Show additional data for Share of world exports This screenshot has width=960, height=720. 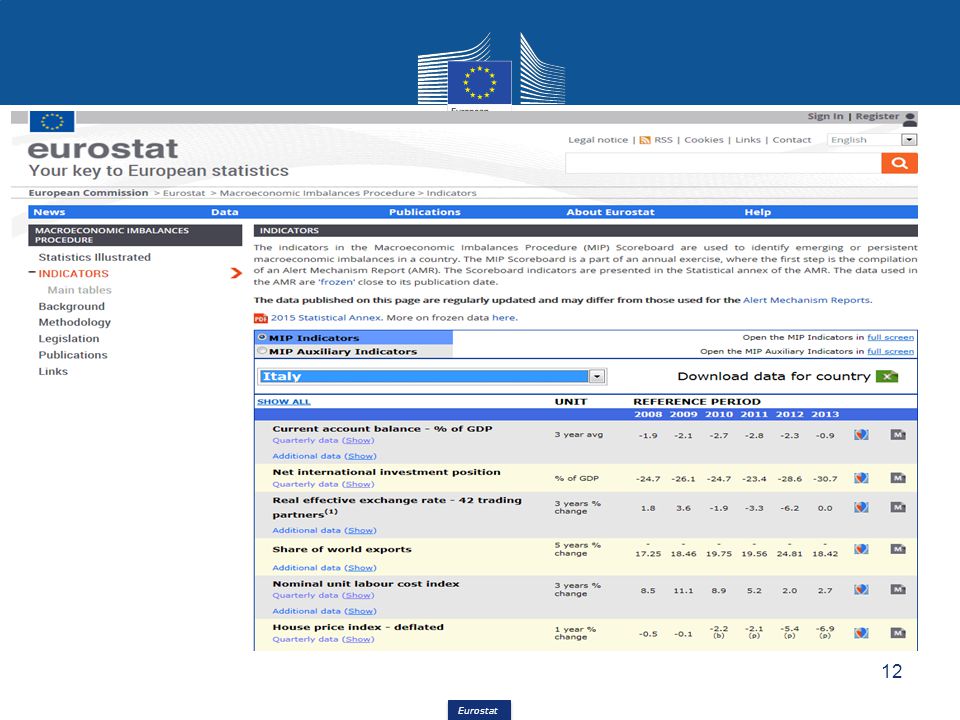coord(361,568)
